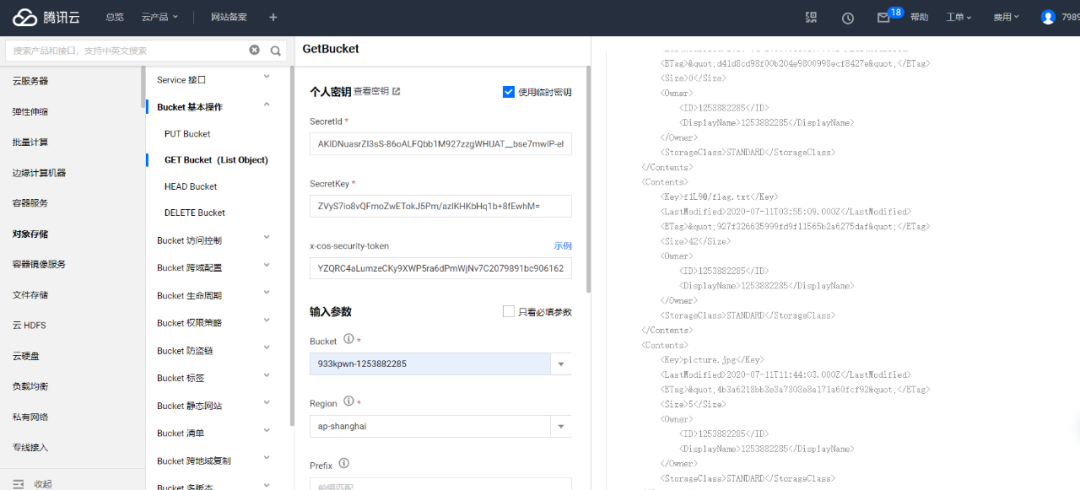Image resolution: width=1080 pixels, height=490 pixels.
Task: Select 对象存储 in the product list
Action: (x=30, y=234)
